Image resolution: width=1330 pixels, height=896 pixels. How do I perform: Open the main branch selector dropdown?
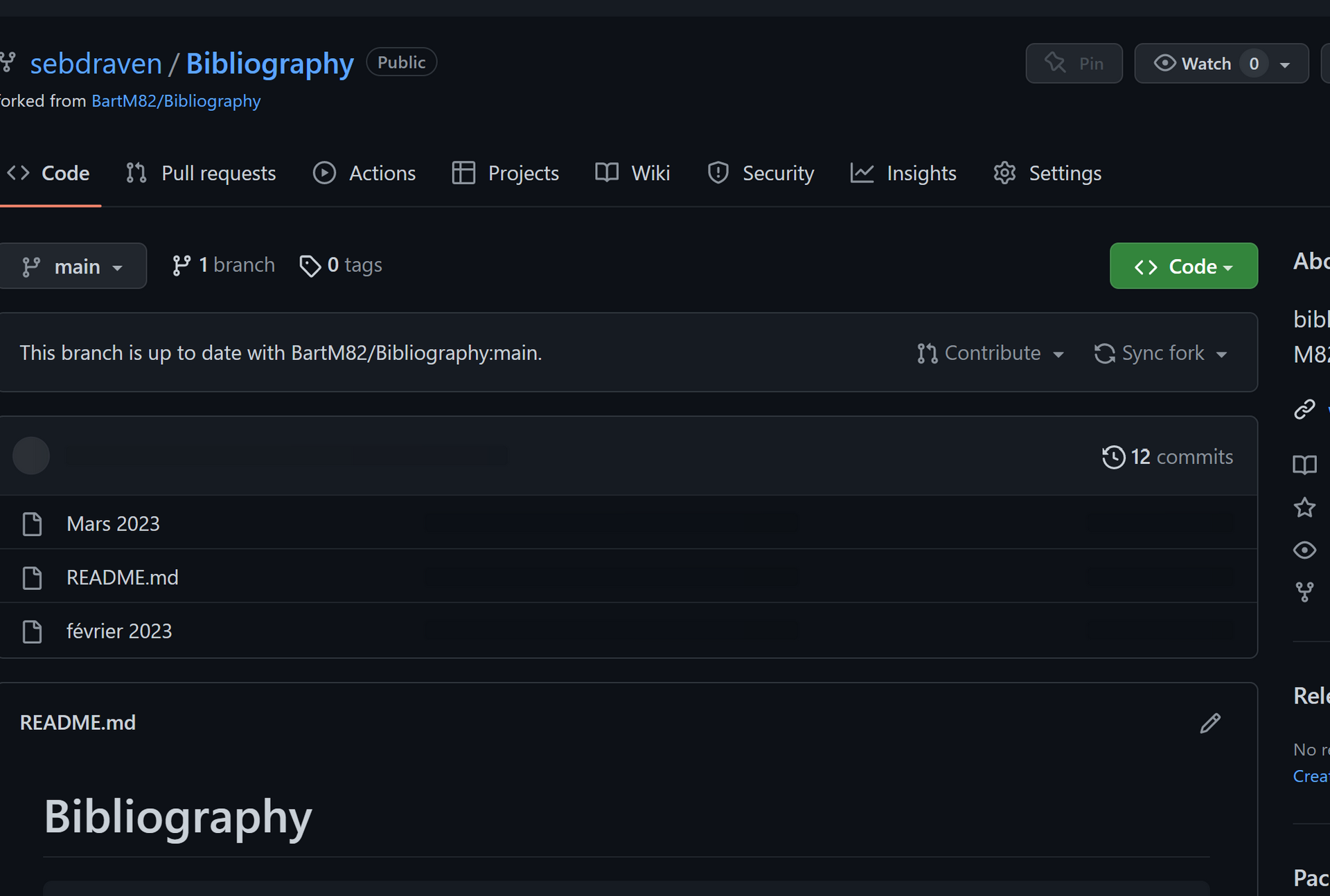pyautogui.click(x=73, y=266)
